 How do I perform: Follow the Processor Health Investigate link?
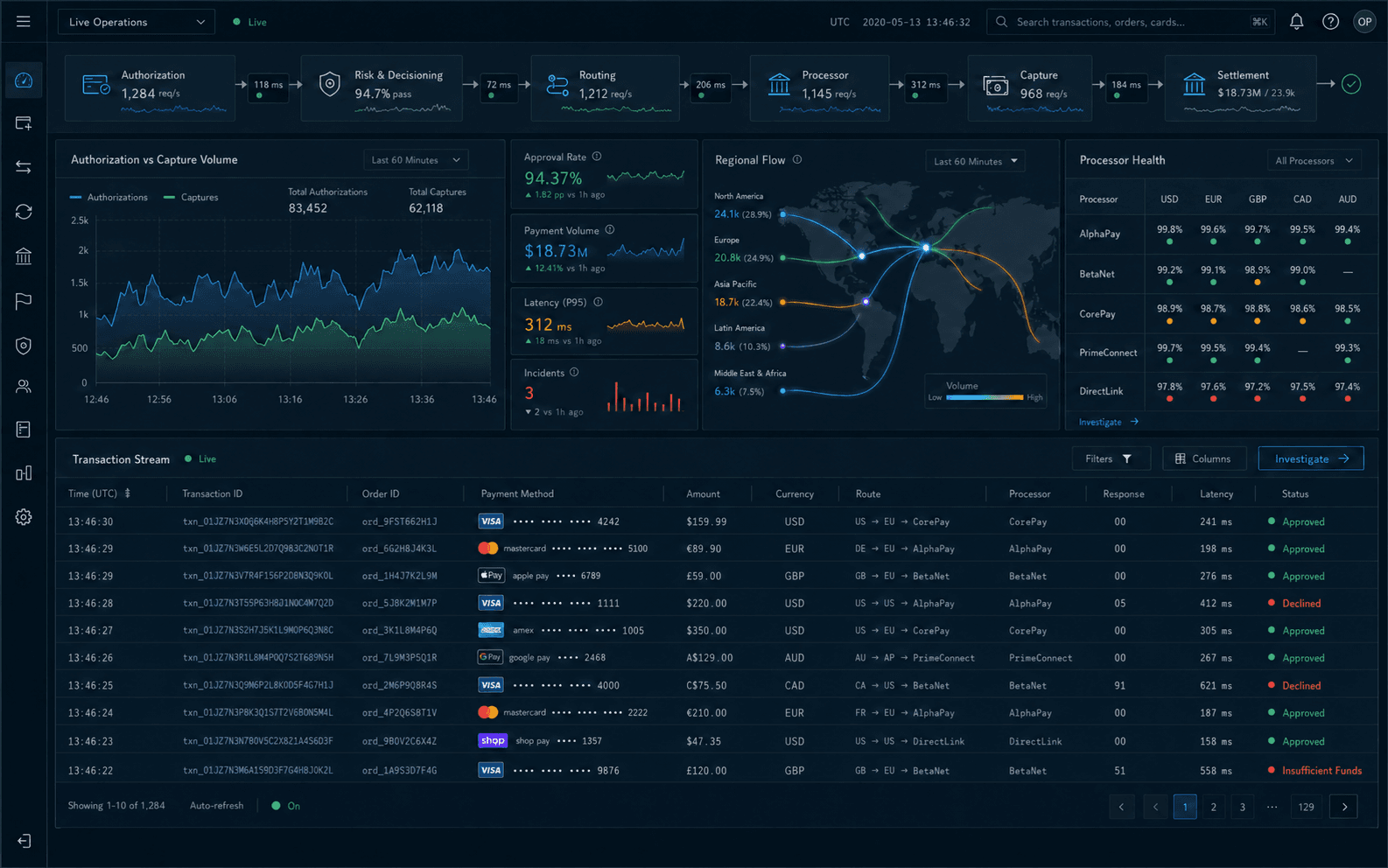point(1109,422)
